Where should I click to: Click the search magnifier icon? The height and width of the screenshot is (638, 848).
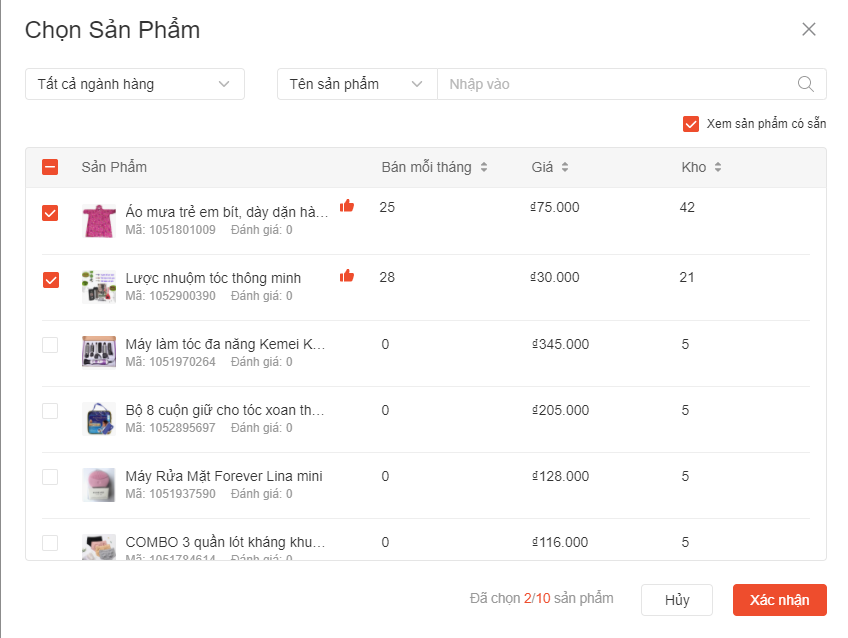(x=806, y=84)
